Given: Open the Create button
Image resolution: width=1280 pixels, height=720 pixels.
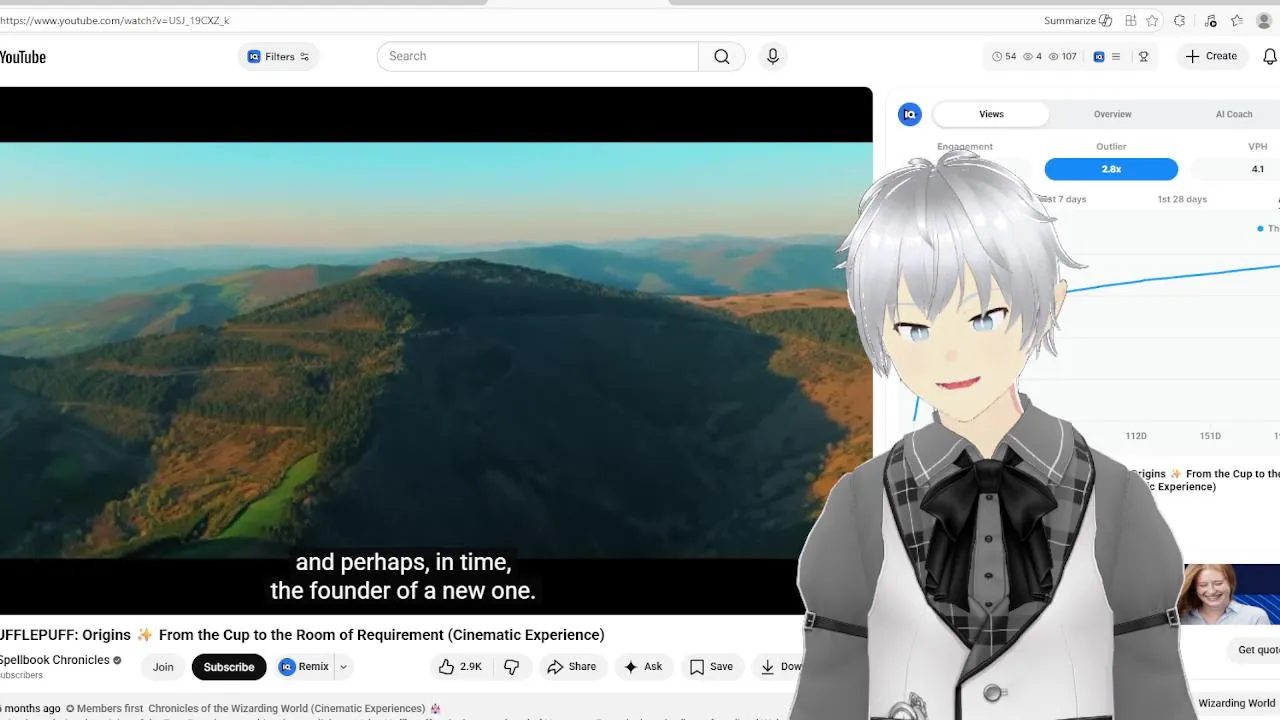Looking at the screenshot, I should 1211,56.
